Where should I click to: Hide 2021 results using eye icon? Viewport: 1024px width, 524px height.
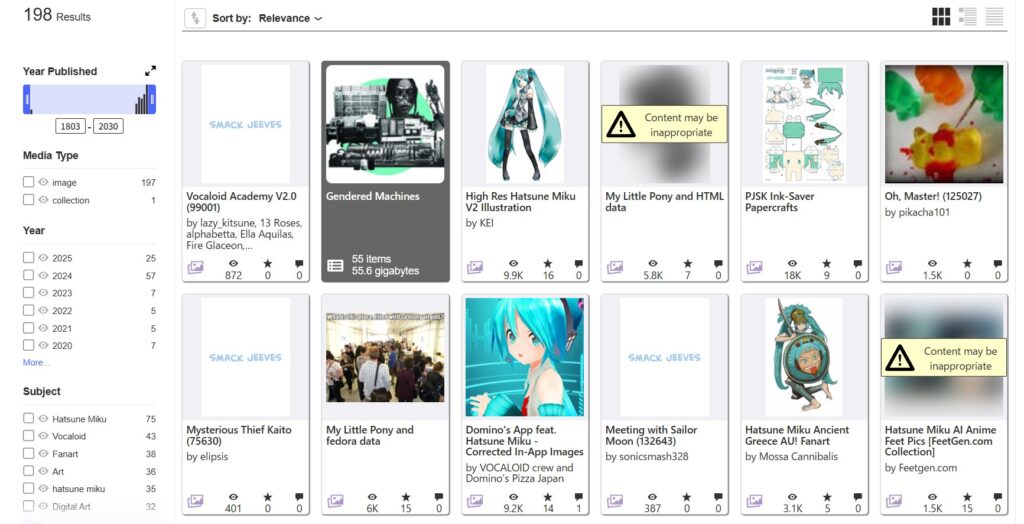(44, 328)
